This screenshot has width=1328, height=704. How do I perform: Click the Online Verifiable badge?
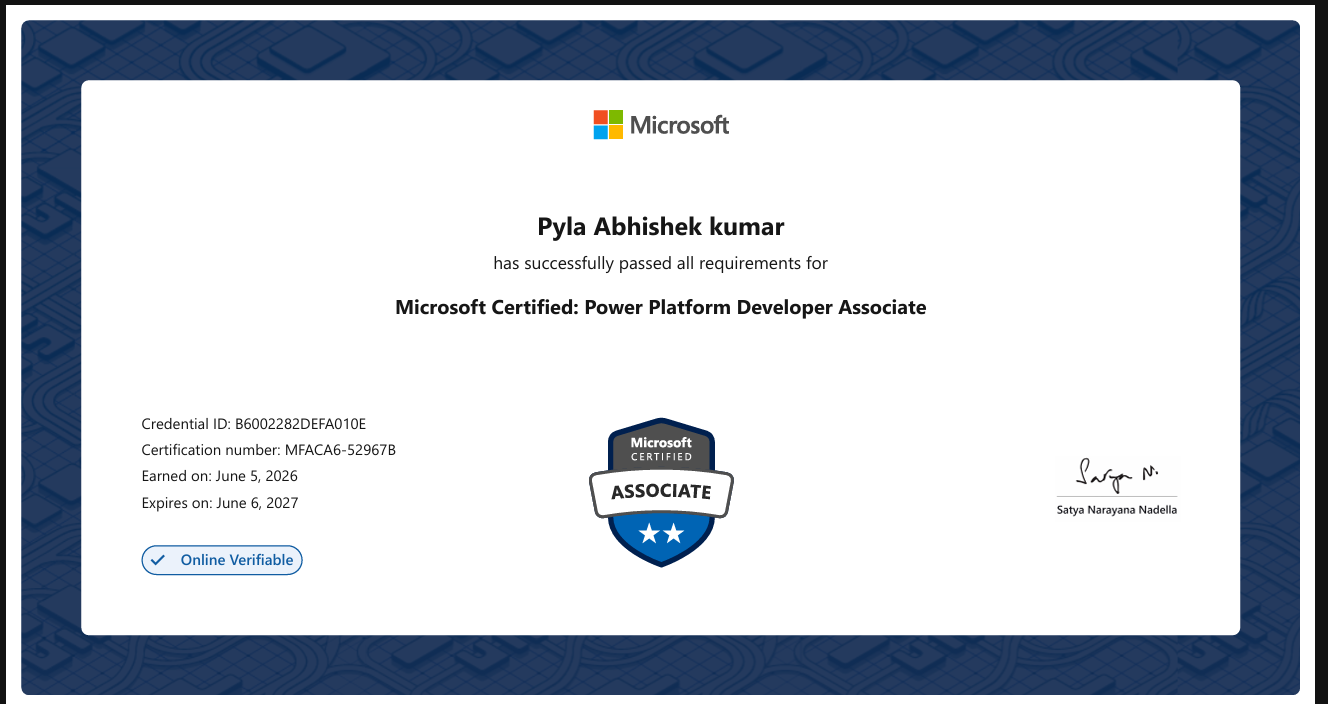(222, 560)
